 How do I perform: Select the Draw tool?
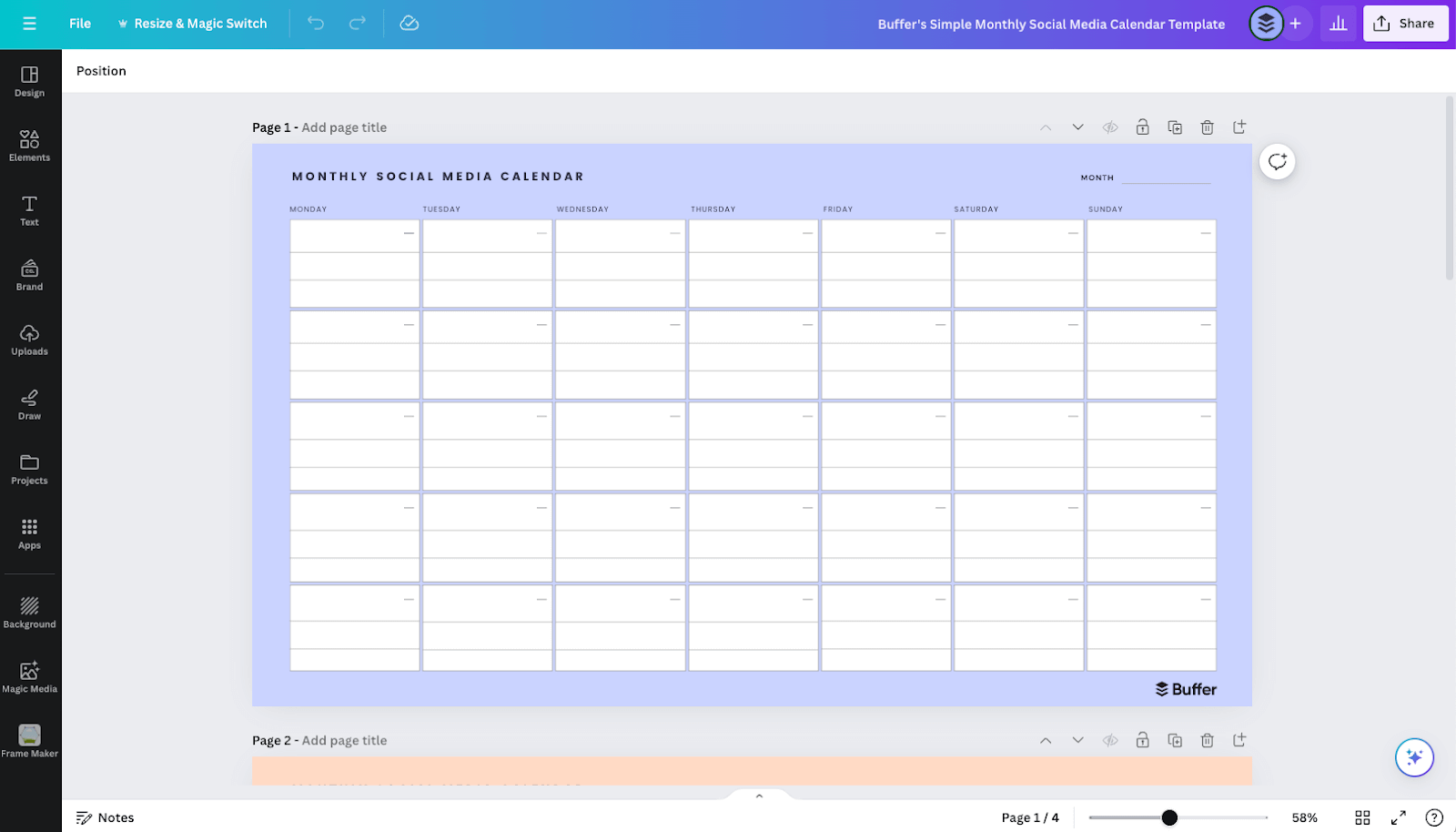(x=29, y=403)
